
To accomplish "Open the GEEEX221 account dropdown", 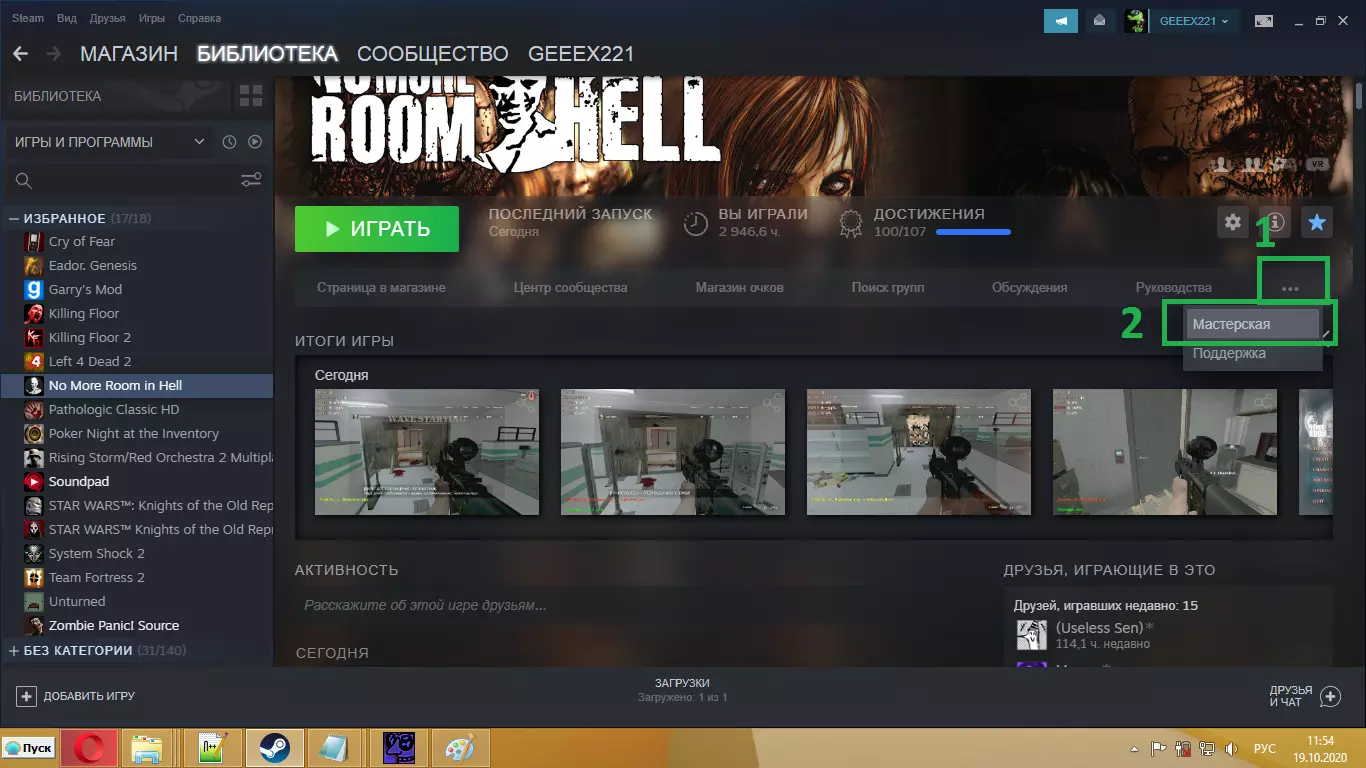I will [x=1194, y=20].
